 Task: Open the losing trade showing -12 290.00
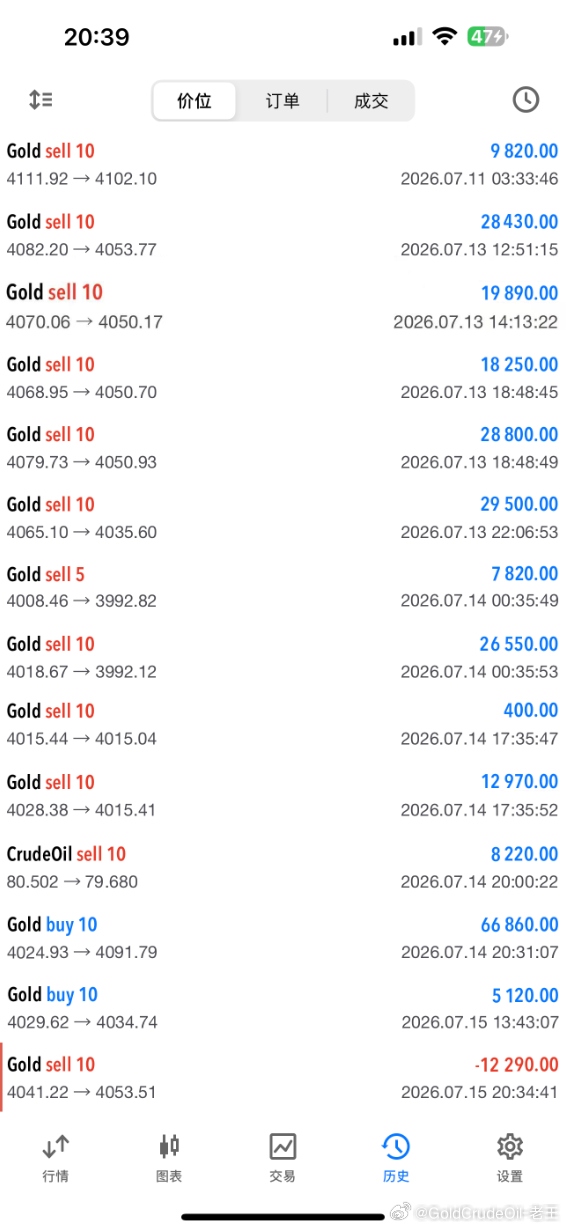coord(283,1078)
